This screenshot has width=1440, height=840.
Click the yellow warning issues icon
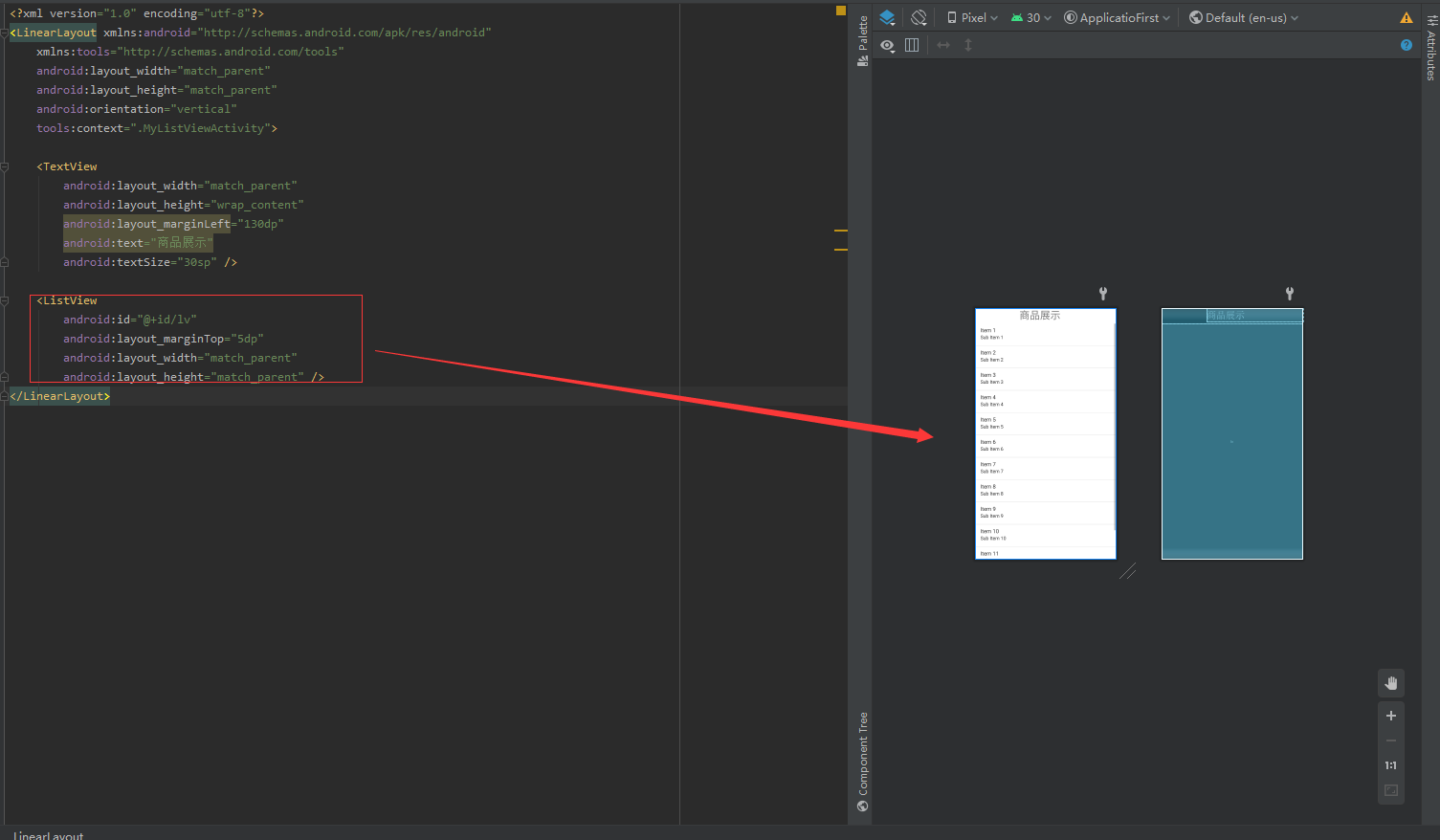(1406, 17)
